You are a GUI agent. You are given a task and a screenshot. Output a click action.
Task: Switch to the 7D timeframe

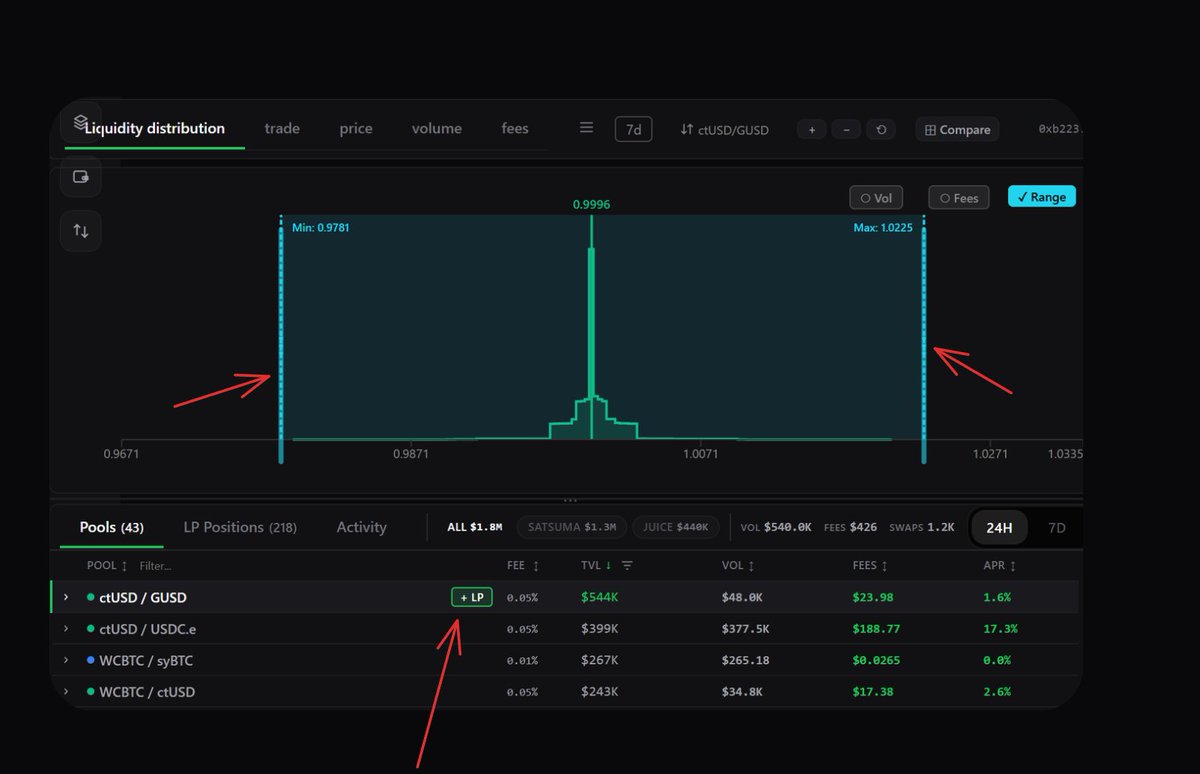(1056, 528)
